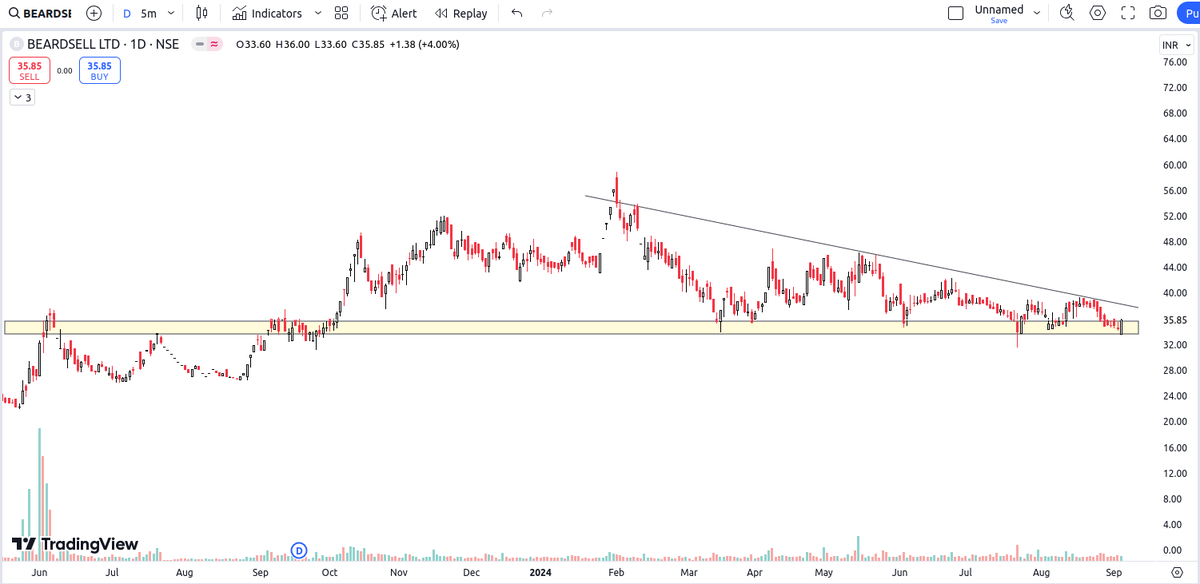The width and height of the screenshot is (1200, 584).
Task: Click the TradingView logo
Action: (75, 544)
